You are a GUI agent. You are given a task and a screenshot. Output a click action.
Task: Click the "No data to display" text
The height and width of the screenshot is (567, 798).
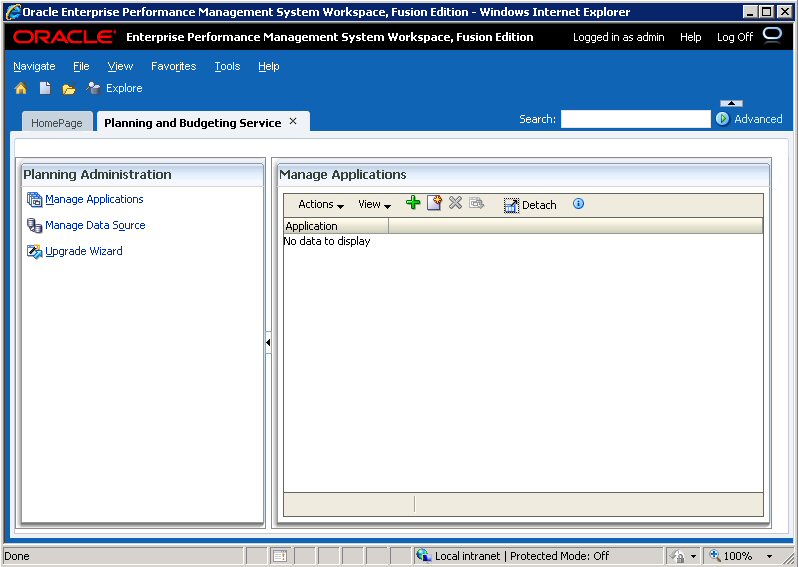(x=327, y=241)
